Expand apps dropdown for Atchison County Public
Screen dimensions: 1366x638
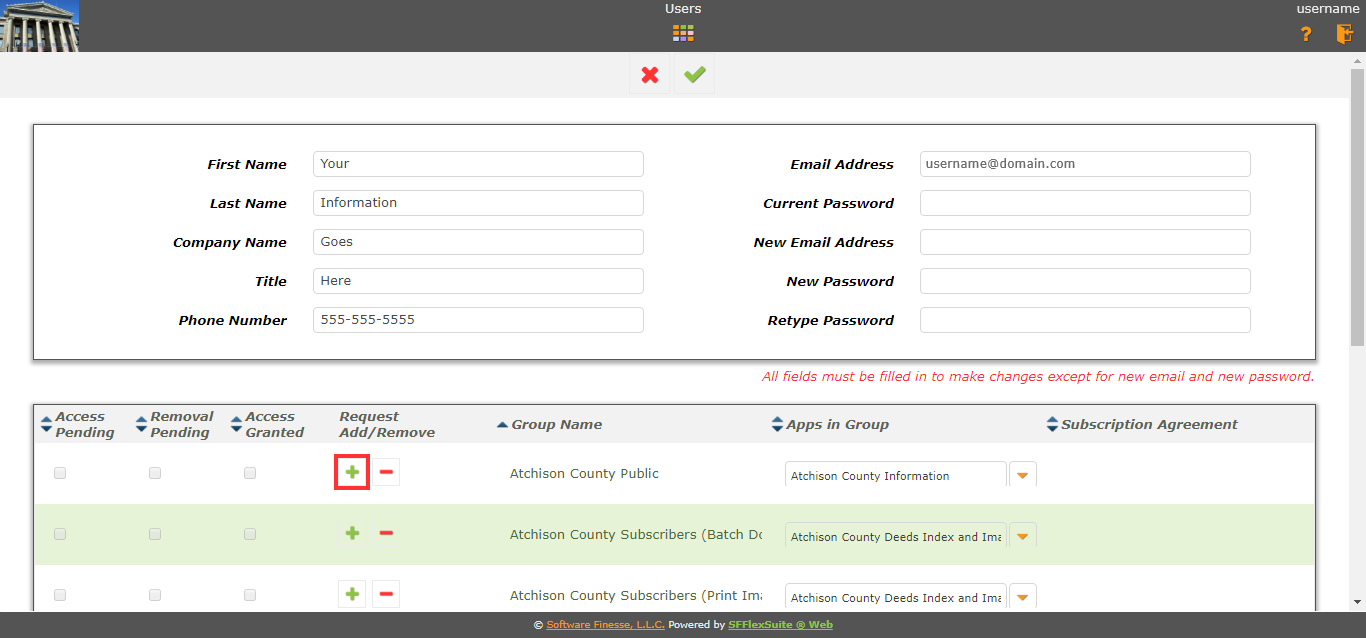(x=1023, y=475)
